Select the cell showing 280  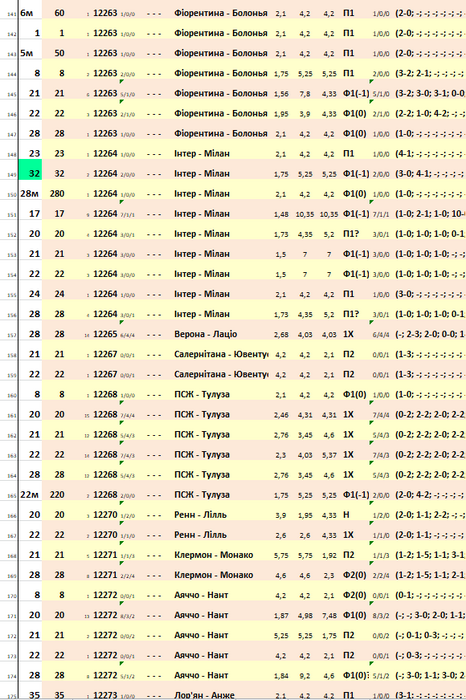(57, 193)
